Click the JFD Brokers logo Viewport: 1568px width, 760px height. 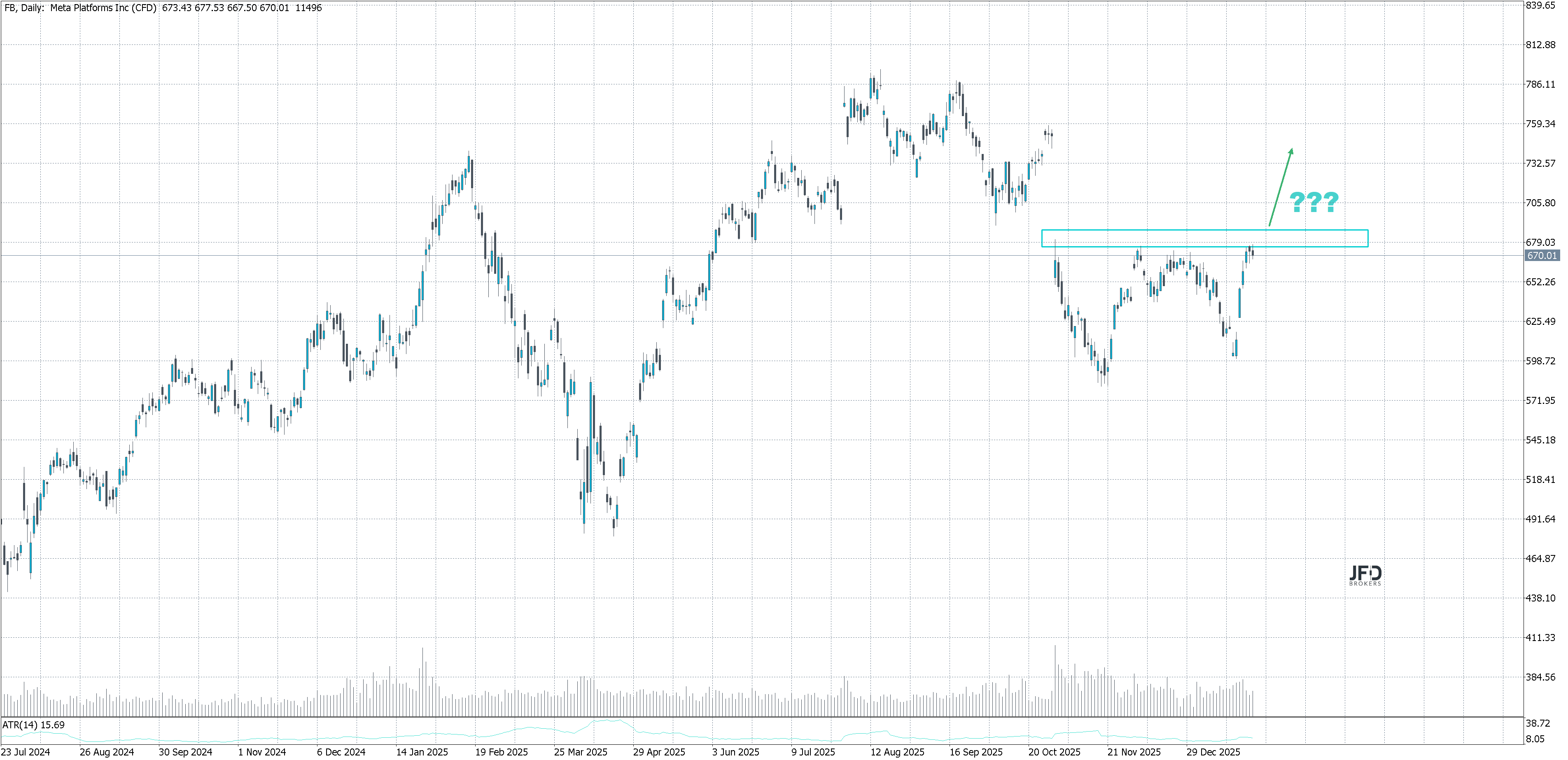click(1365, 575)
